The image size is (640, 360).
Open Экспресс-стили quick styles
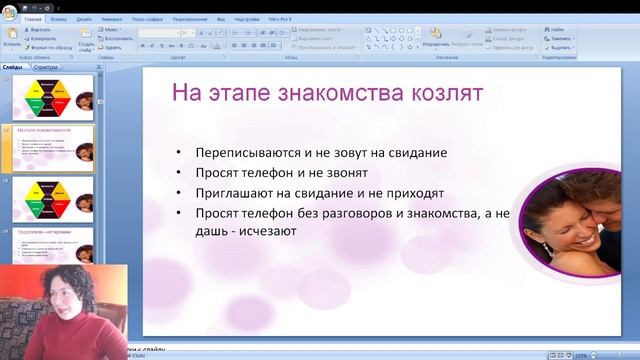point(467,38)
